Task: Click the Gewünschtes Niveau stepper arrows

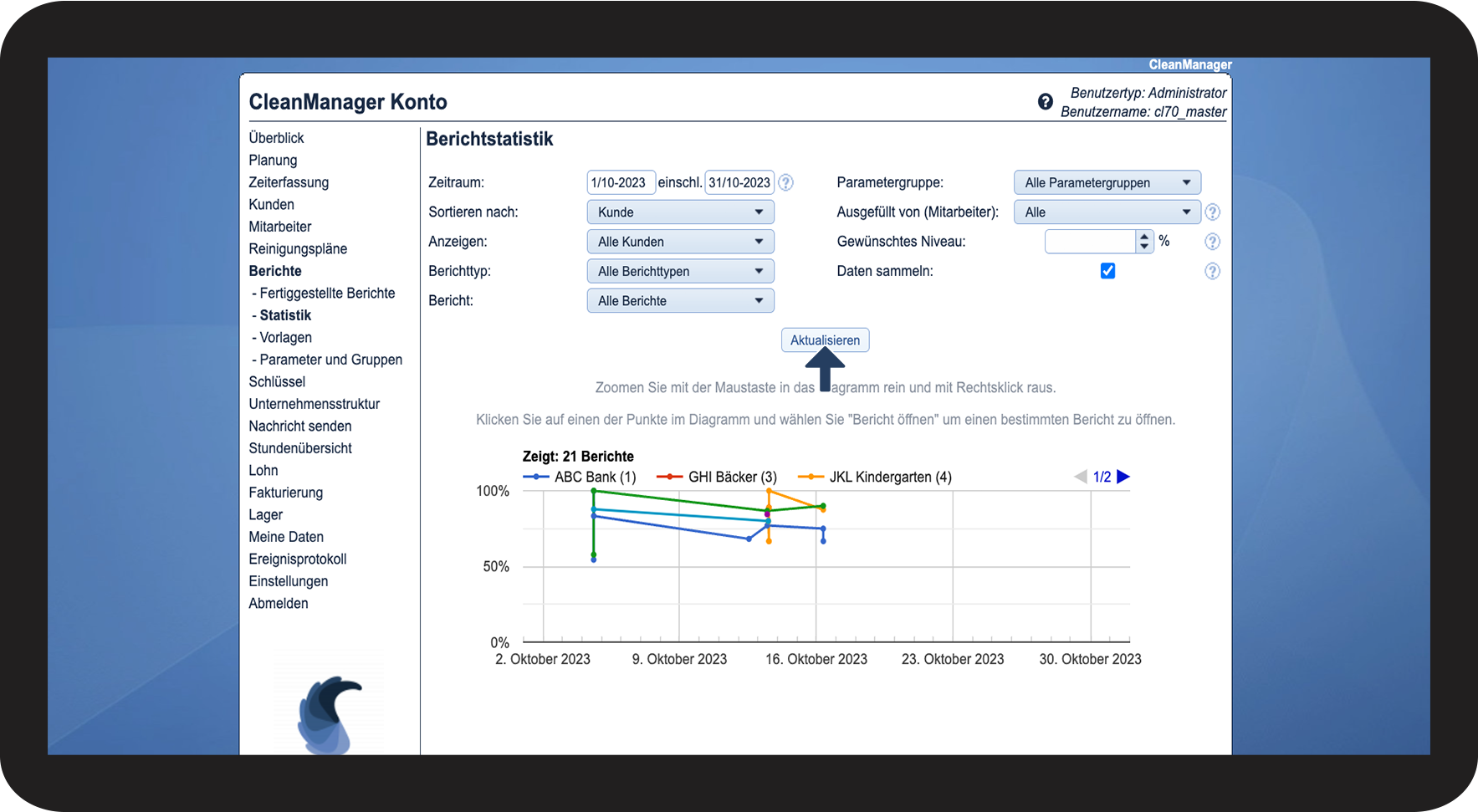Action: click(x=1144, y=242)
